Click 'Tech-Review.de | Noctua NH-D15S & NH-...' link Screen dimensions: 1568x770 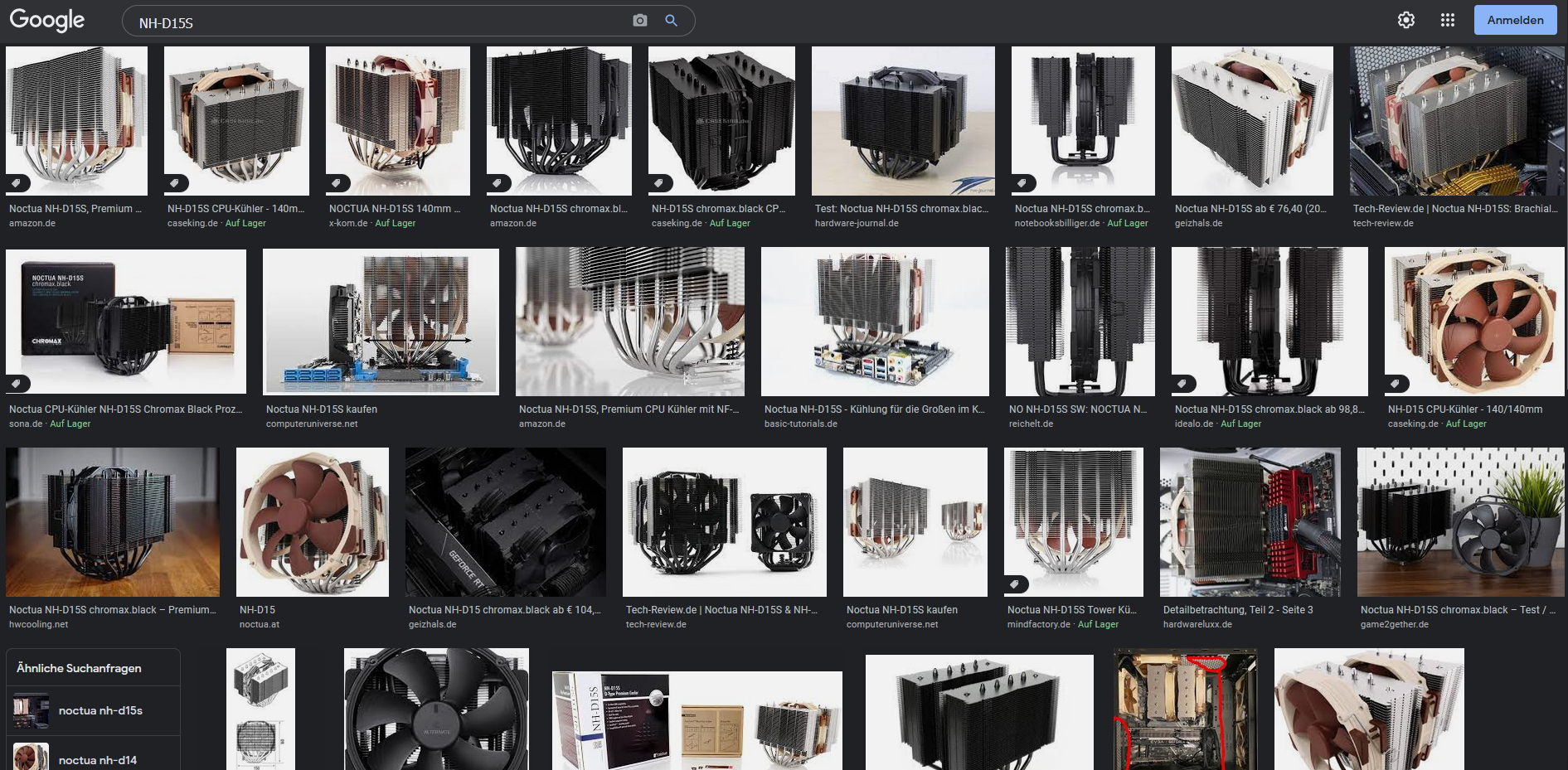[721, 610]
